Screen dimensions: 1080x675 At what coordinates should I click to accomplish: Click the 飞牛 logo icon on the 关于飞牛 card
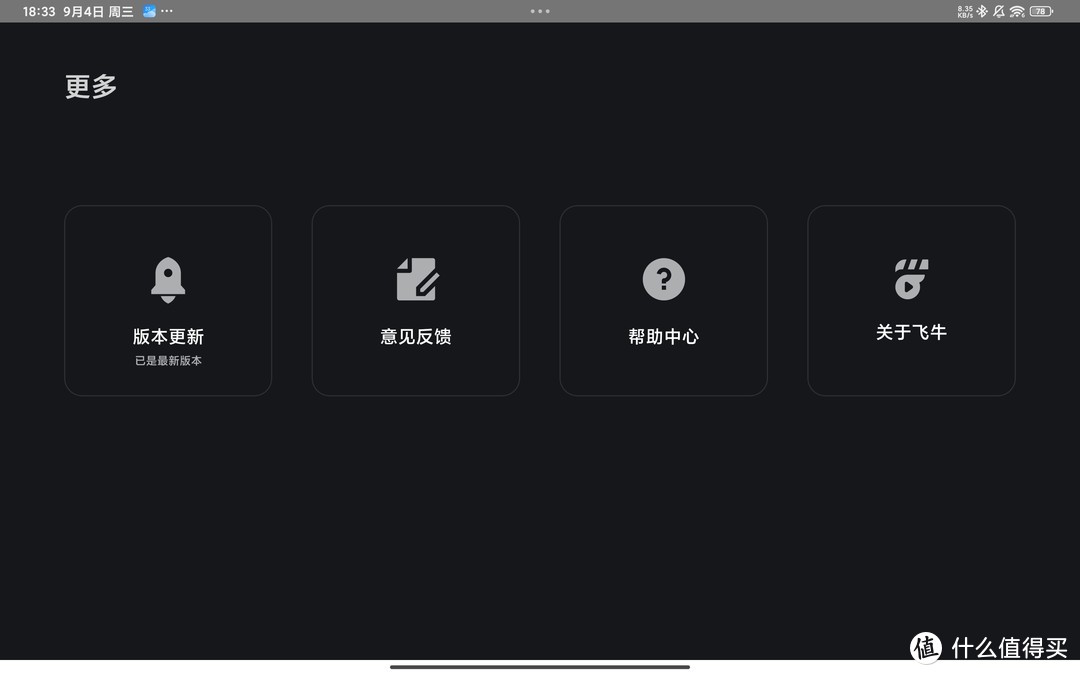911,279
